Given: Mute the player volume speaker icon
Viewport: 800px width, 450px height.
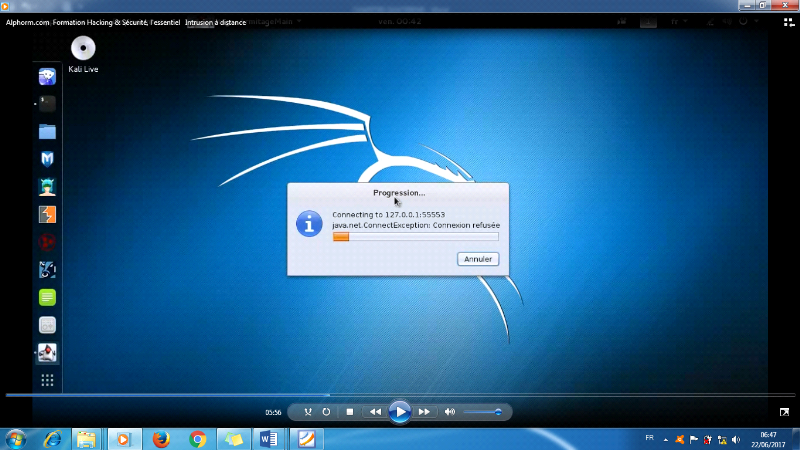Looking at the screenshot, I should 450,412.
